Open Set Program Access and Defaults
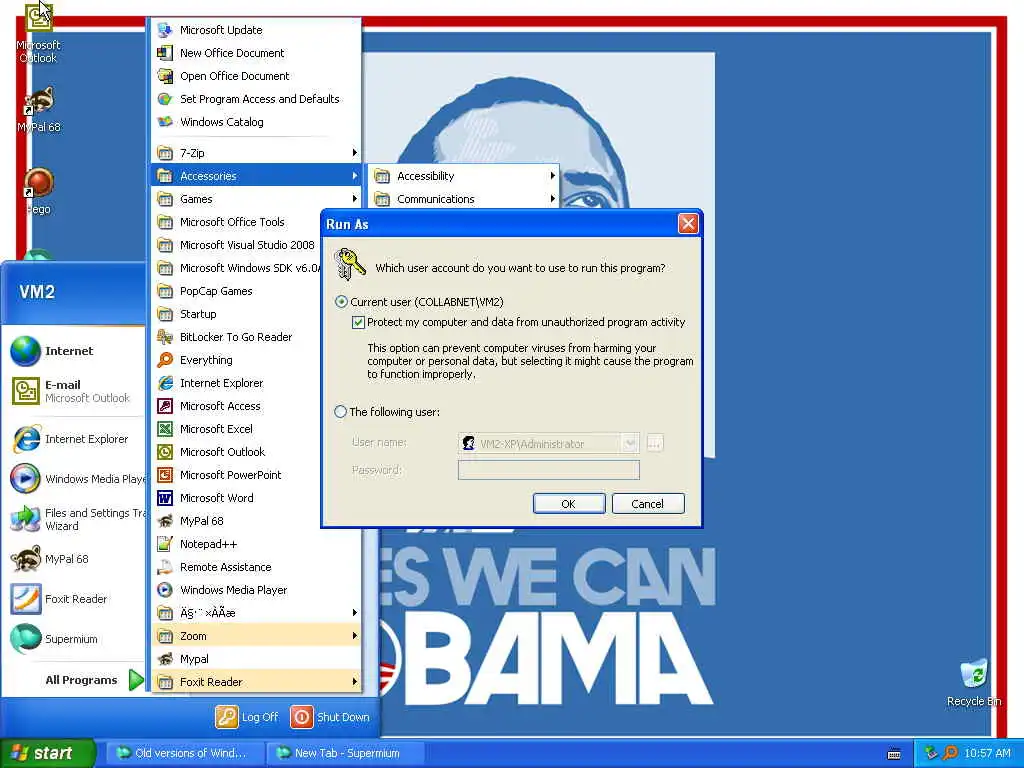The height and width of the screenshot is (768, 1024). pos(257,99)
